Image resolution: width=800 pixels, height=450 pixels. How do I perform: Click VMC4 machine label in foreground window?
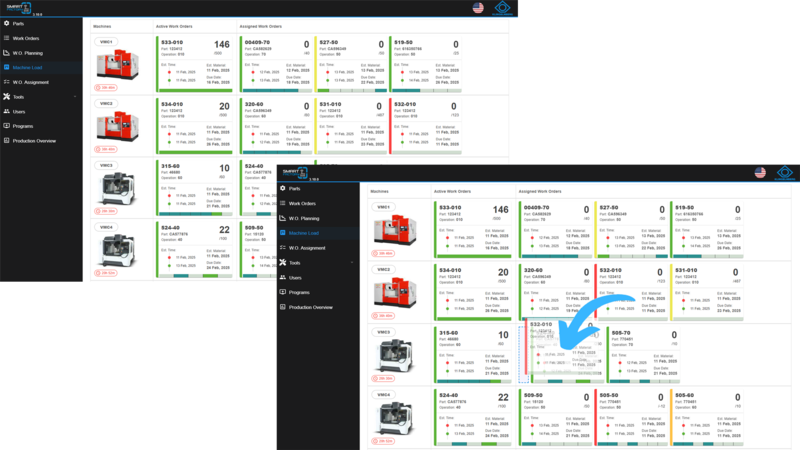point(384,395)
